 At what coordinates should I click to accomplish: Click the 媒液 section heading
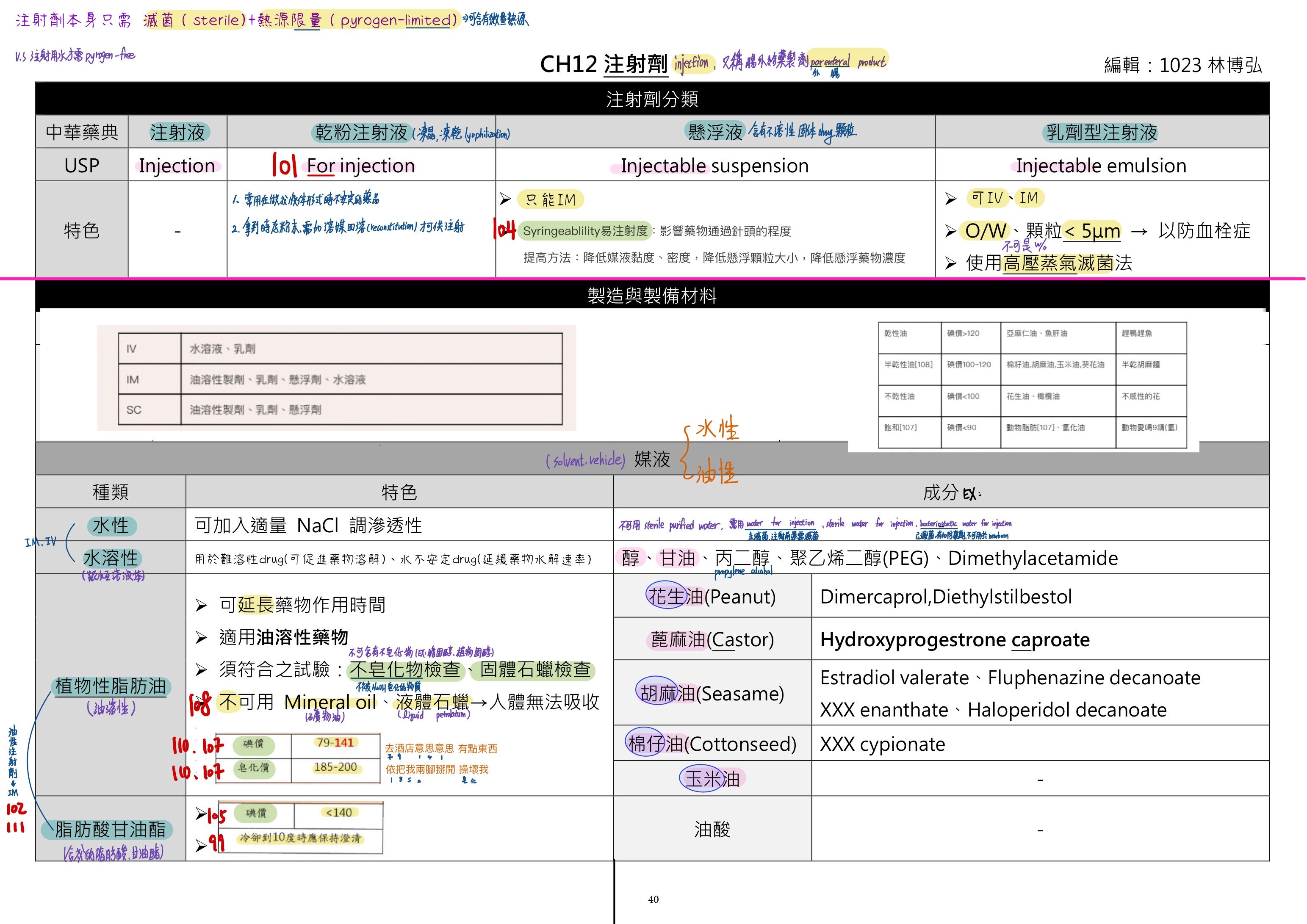[x=652, y=459]
